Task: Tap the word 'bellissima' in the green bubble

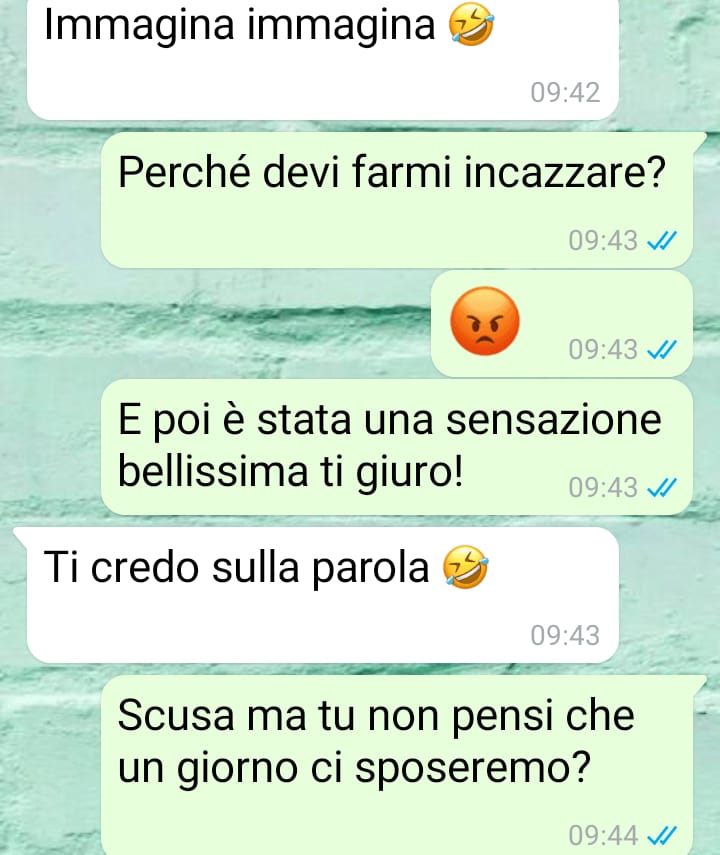Action: pyautogui.click(x=213, y=472)
